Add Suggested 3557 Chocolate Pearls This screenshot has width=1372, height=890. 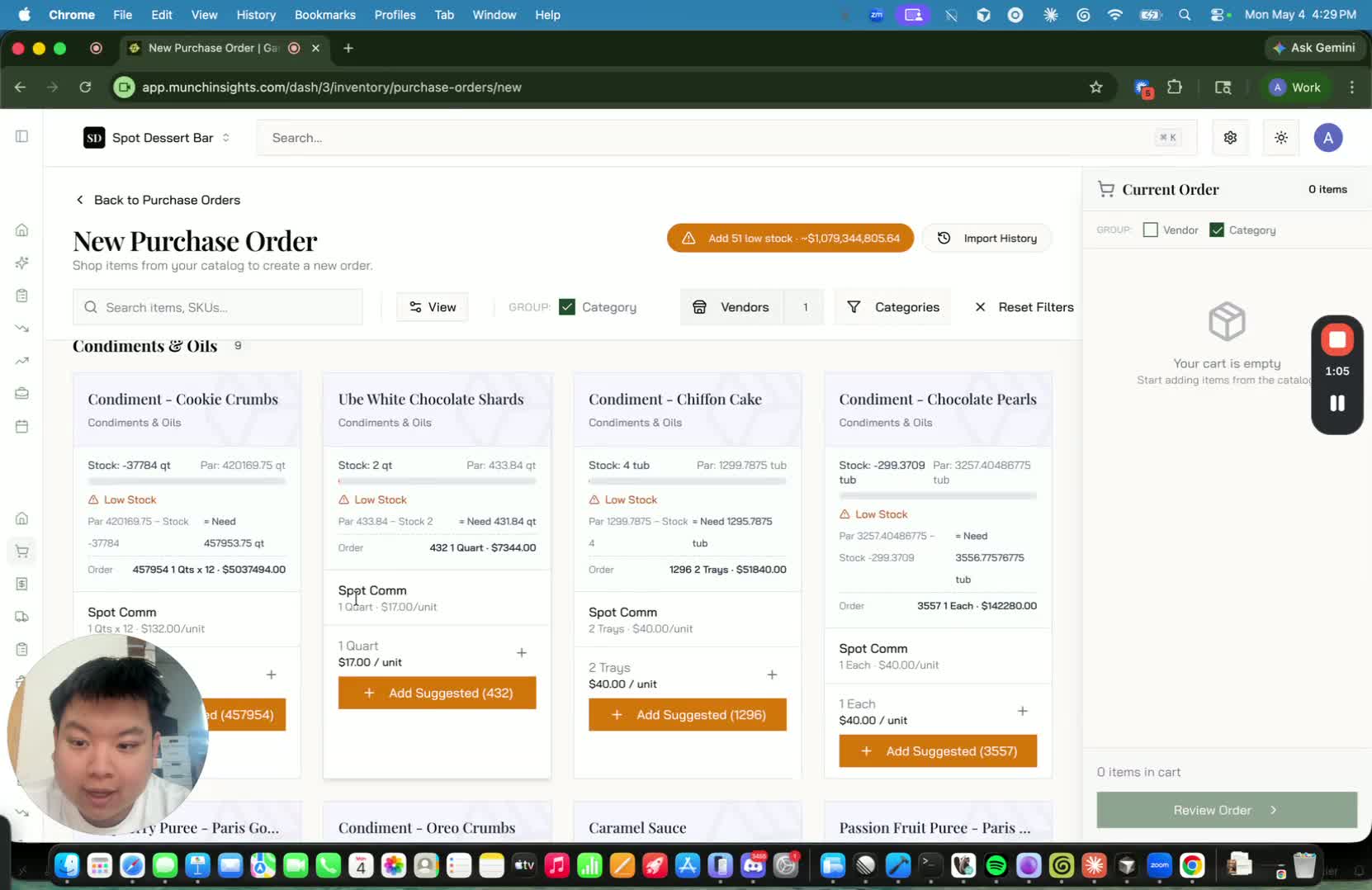[938, 751]
